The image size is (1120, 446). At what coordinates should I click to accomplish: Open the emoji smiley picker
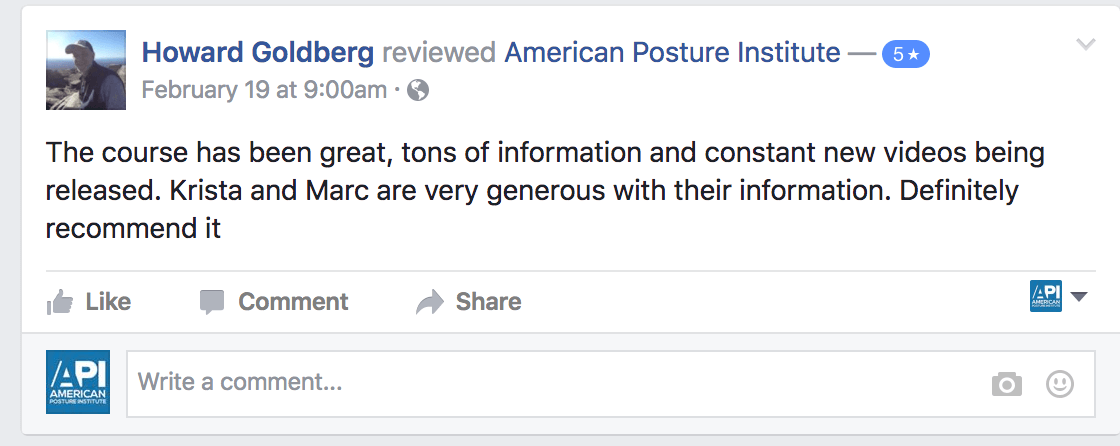(x=1059, y=384)
